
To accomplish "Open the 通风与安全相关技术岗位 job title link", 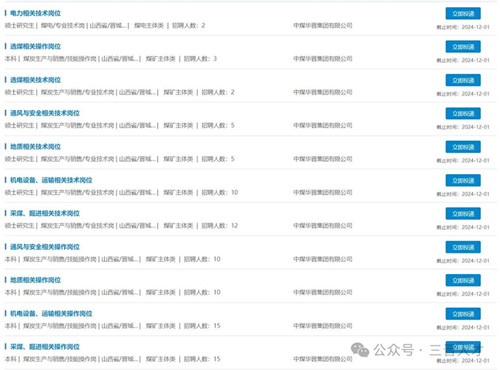I will coord(45,113).
